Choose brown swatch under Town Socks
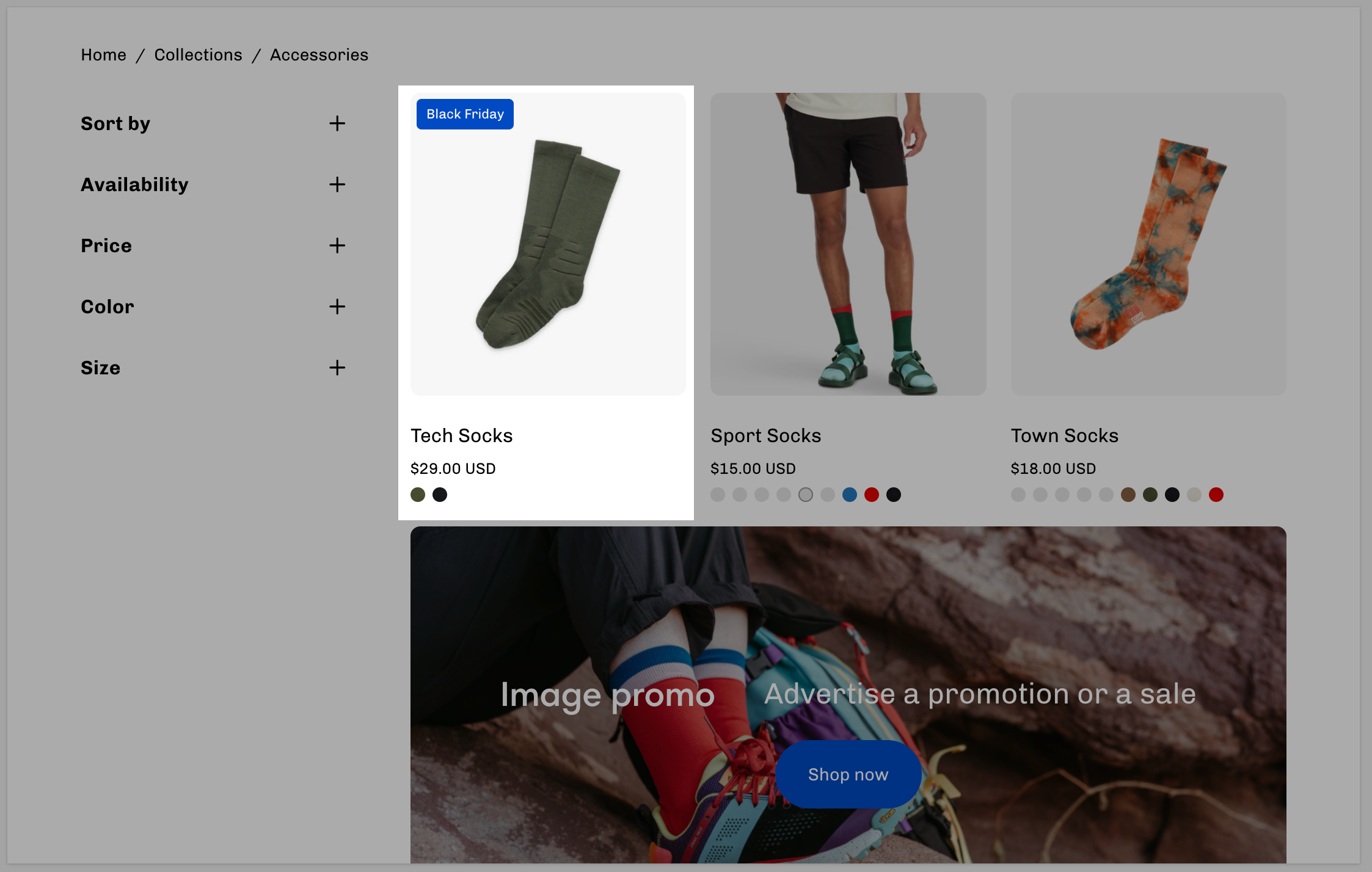Screen dimensions: 1372x872 [1128, 495]
